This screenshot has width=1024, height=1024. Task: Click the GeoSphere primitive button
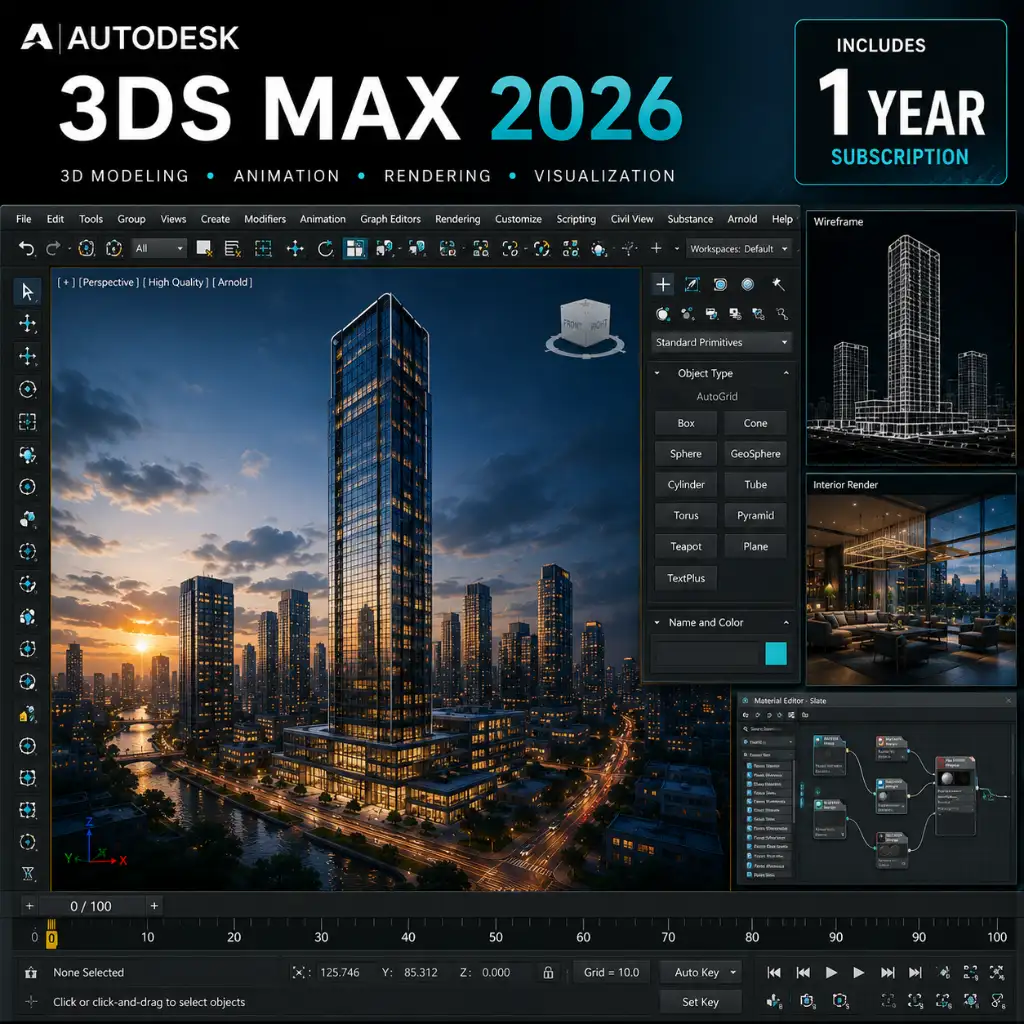click(755, 454)
